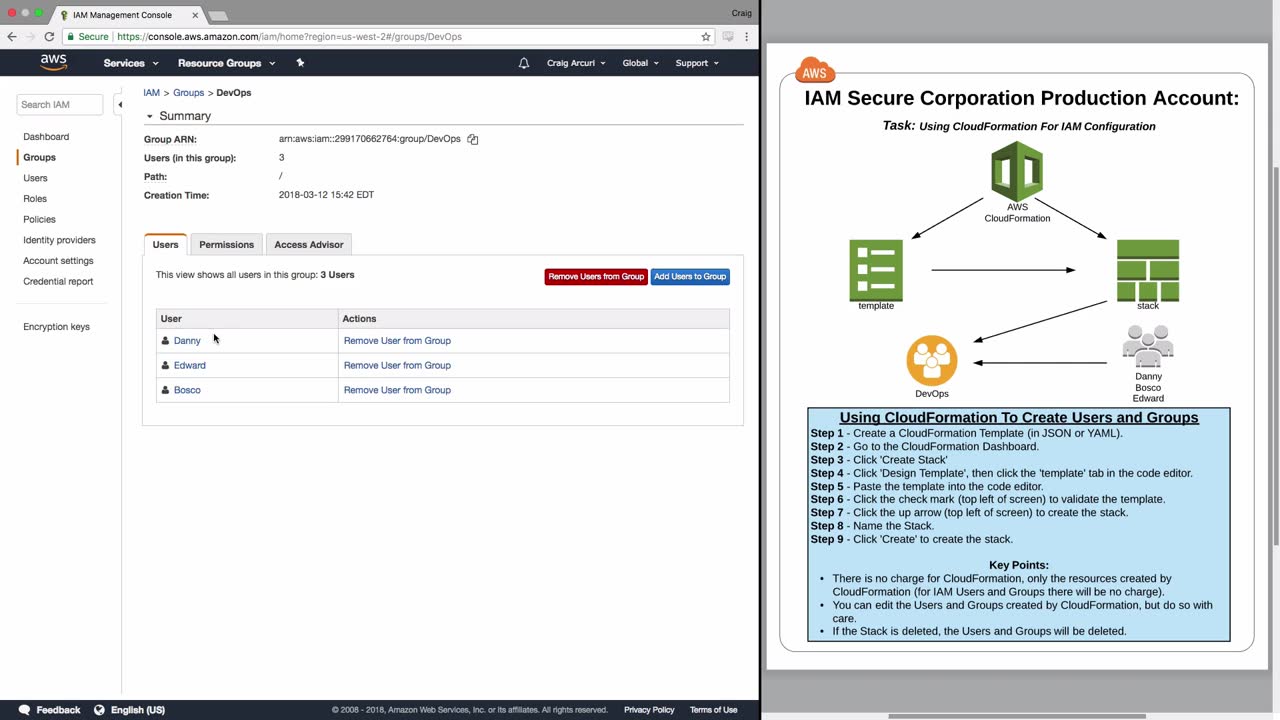The width and height of the screenshot is (1280, 720).
Task: Click the secure padlock icon in address bar
Action: [70, 37]
